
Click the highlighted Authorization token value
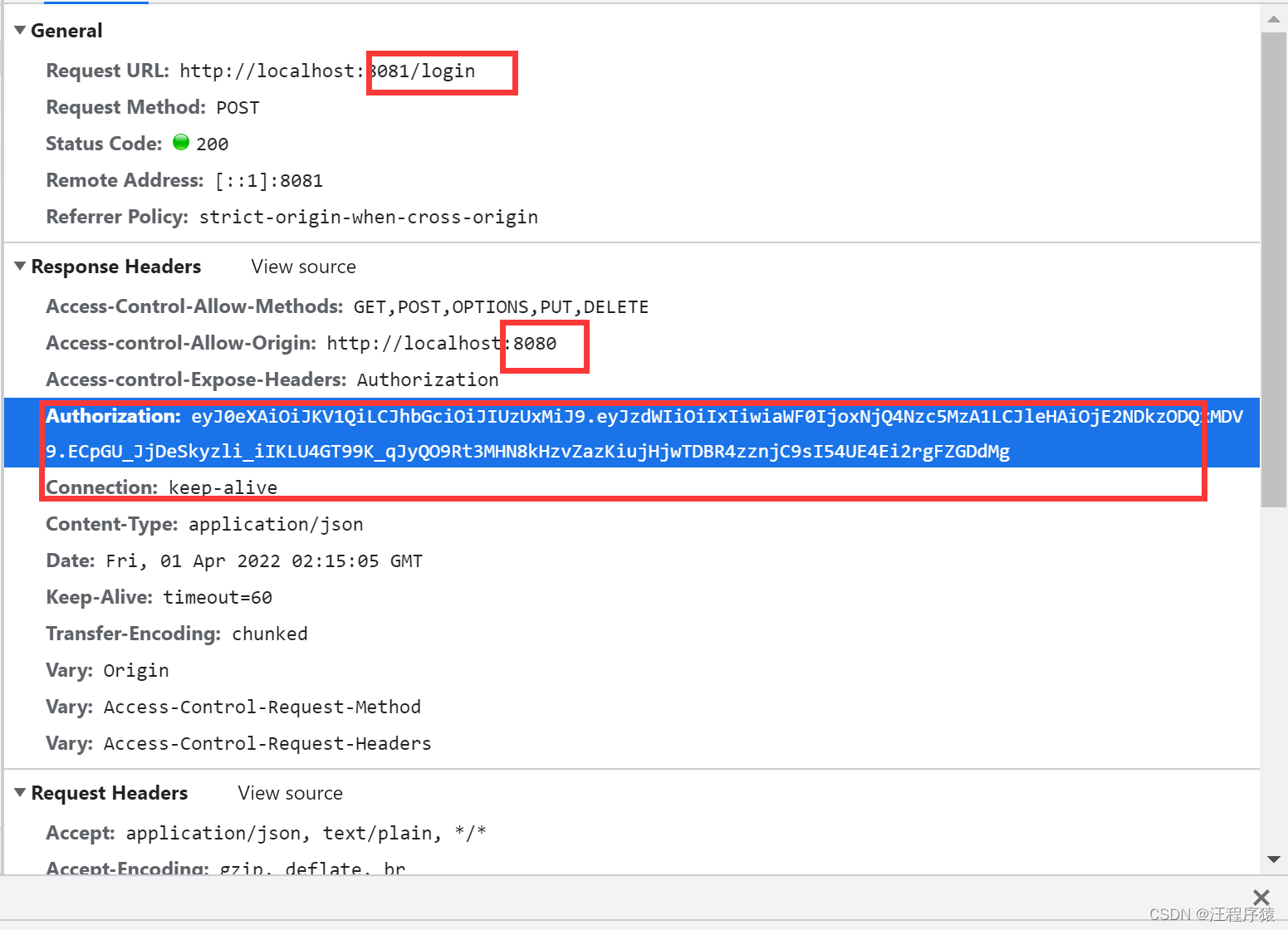(644, 433)
